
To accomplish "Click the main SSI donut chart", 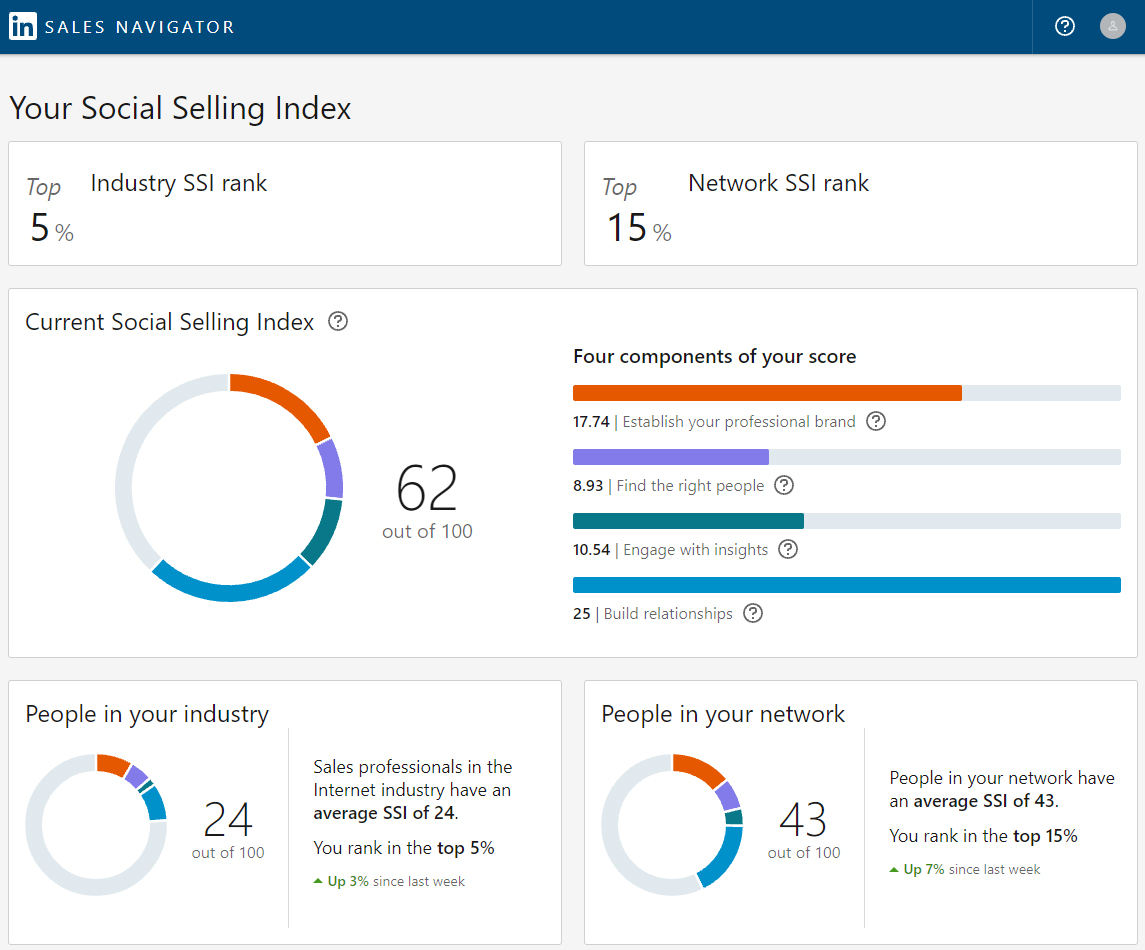I will coord(229,488).
